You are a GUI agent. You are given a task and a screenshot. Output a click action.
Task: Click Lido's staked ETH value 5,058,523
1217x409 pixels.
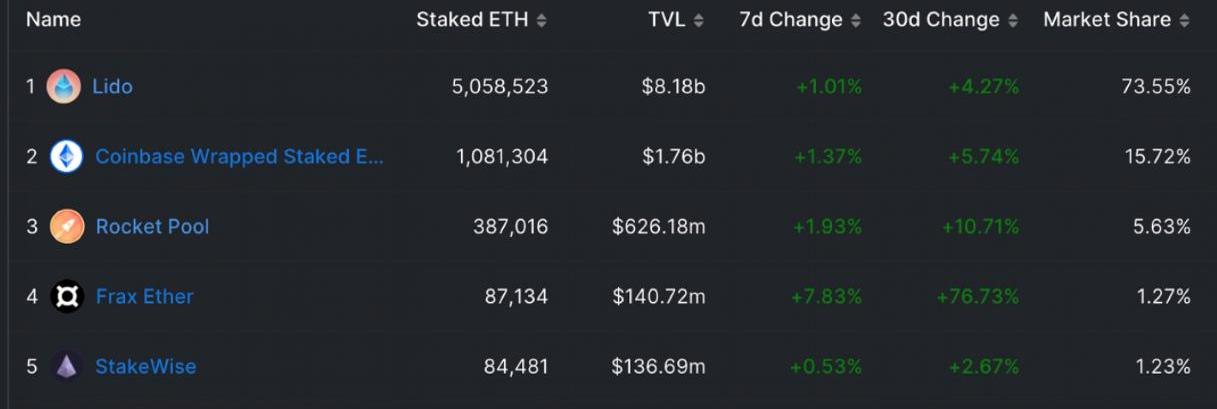[x=500, y=87]
